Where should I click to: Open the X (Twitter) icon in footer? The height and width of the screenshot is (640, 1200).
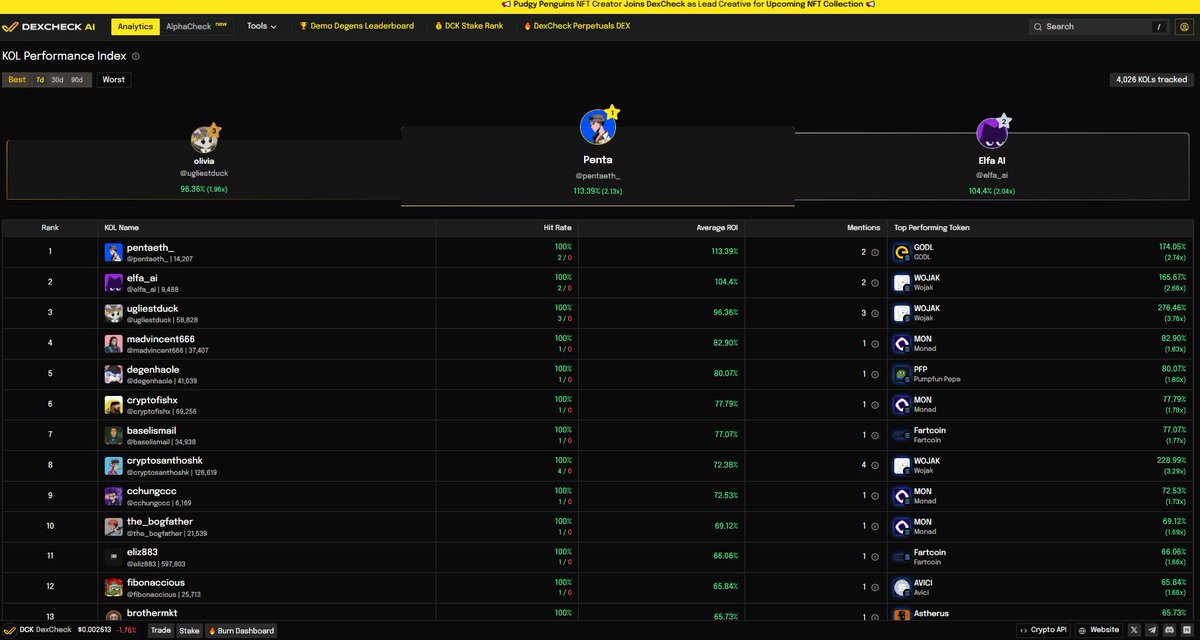point(1134,630)
